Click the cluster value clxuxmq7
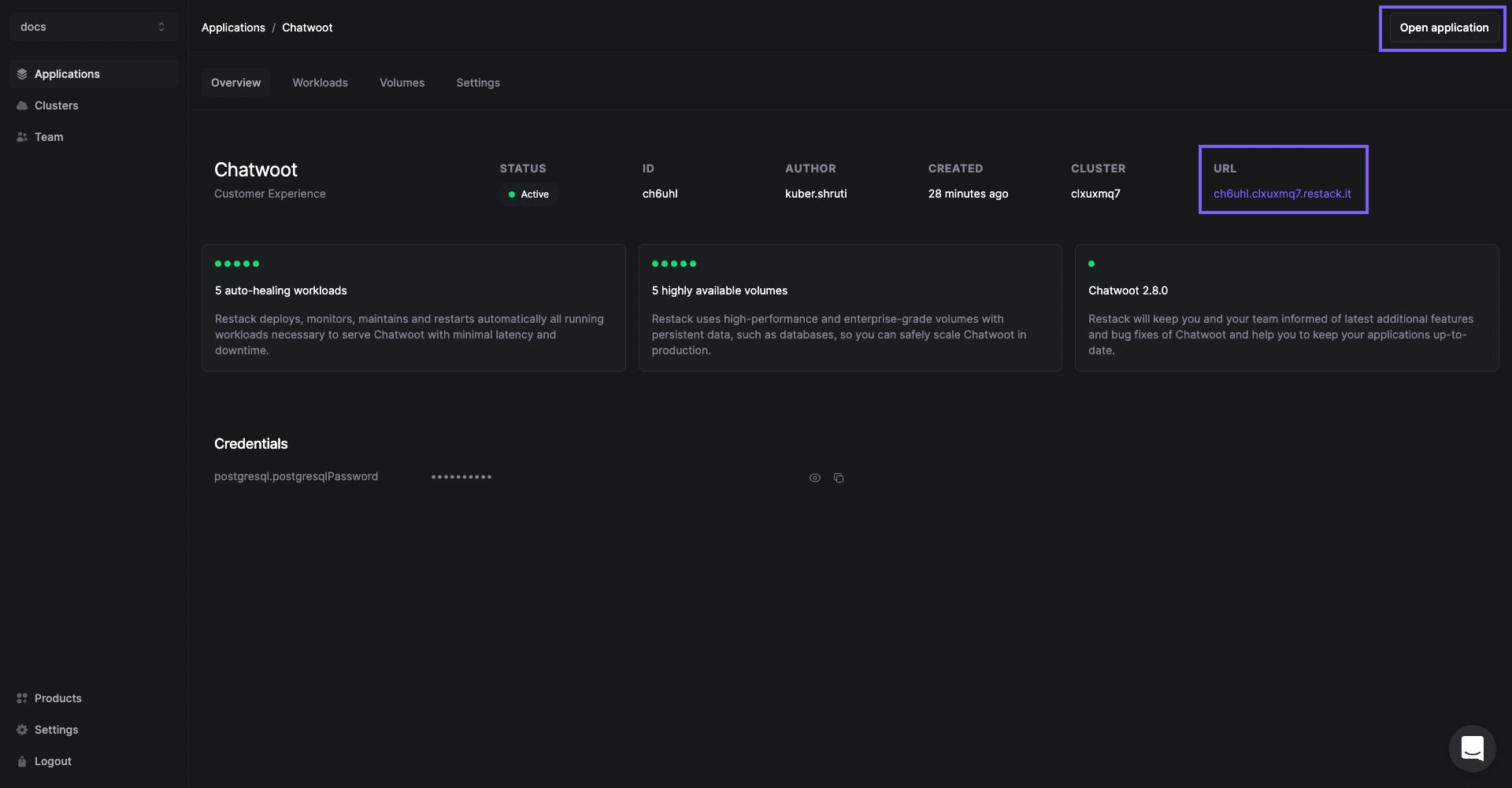 tap(1095, 194)
